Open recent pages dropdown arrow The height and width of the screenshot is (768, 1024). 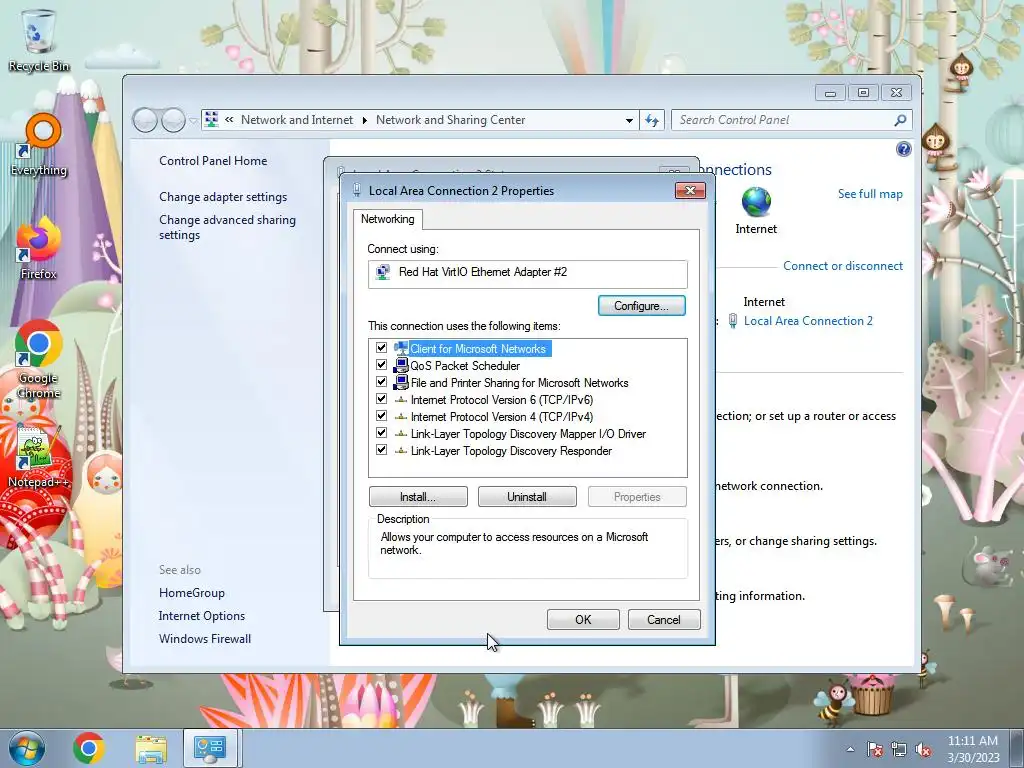pyautogui.click(x=193, y=120)
